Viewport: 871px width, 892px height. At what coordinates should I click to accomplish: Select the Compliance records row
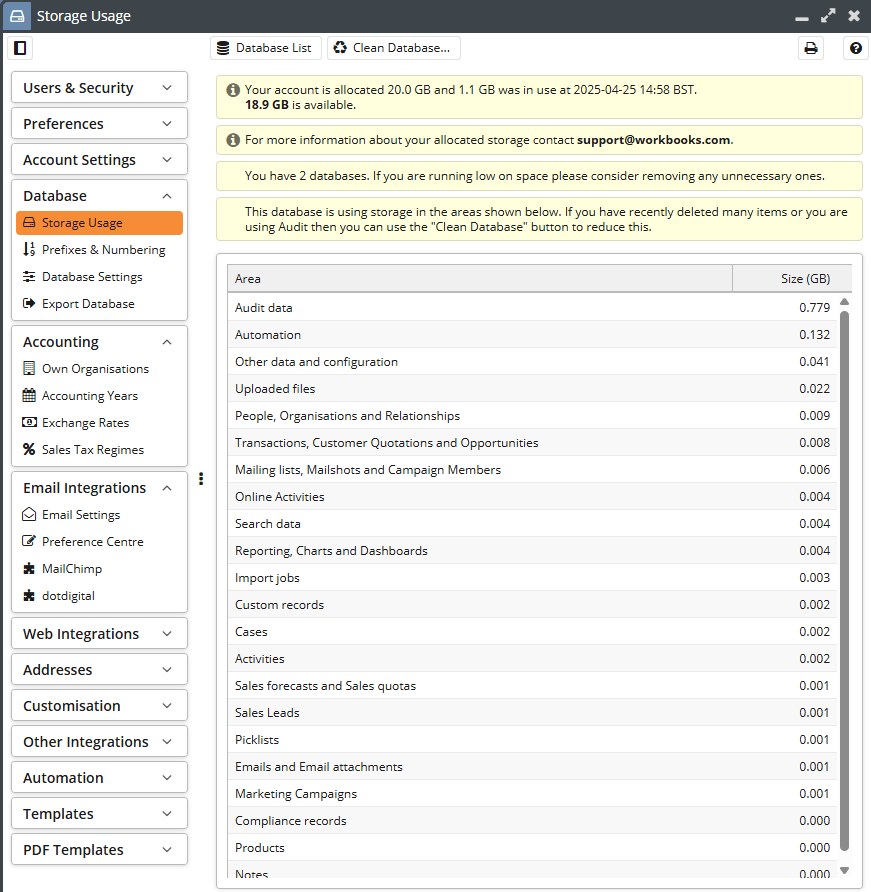[x=532, y=820]
